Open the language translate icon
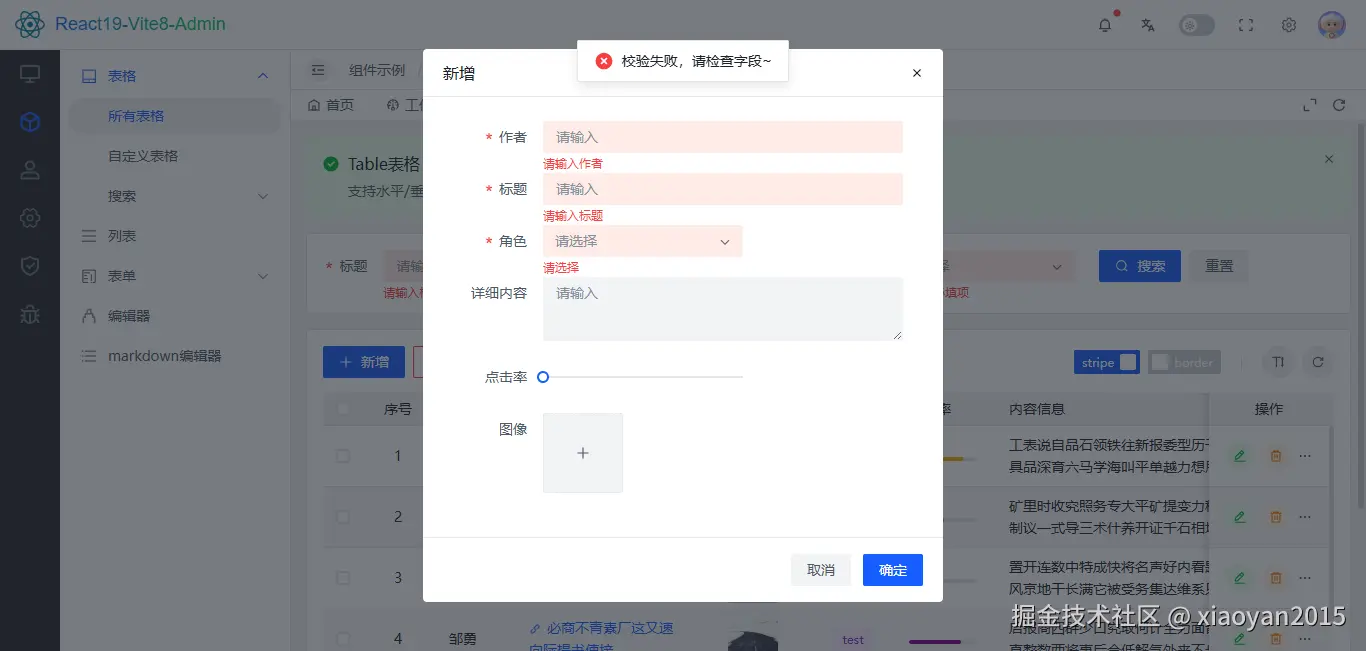Screen dimensions: 1366x651 [1148, 25]
